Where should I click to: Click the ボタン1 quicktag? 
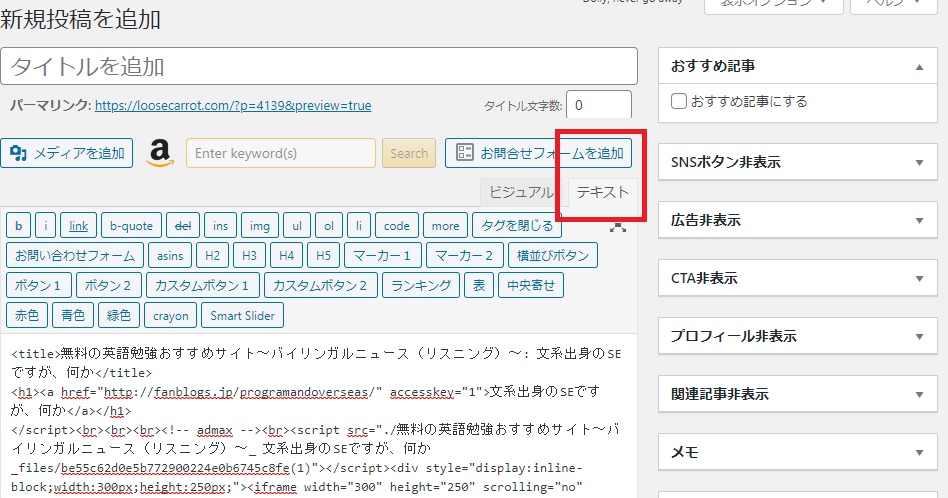[39, 285]
